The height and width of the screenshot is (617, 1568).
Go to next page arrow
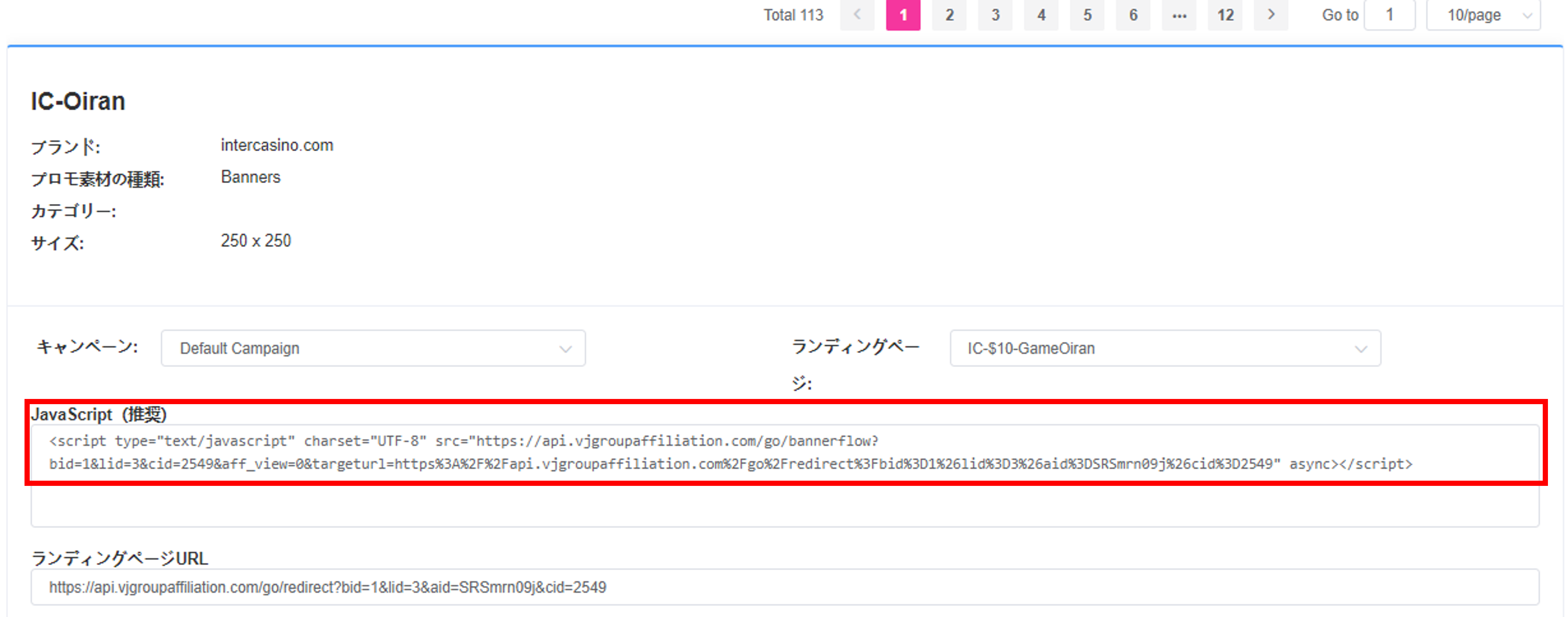[1271, 14]
